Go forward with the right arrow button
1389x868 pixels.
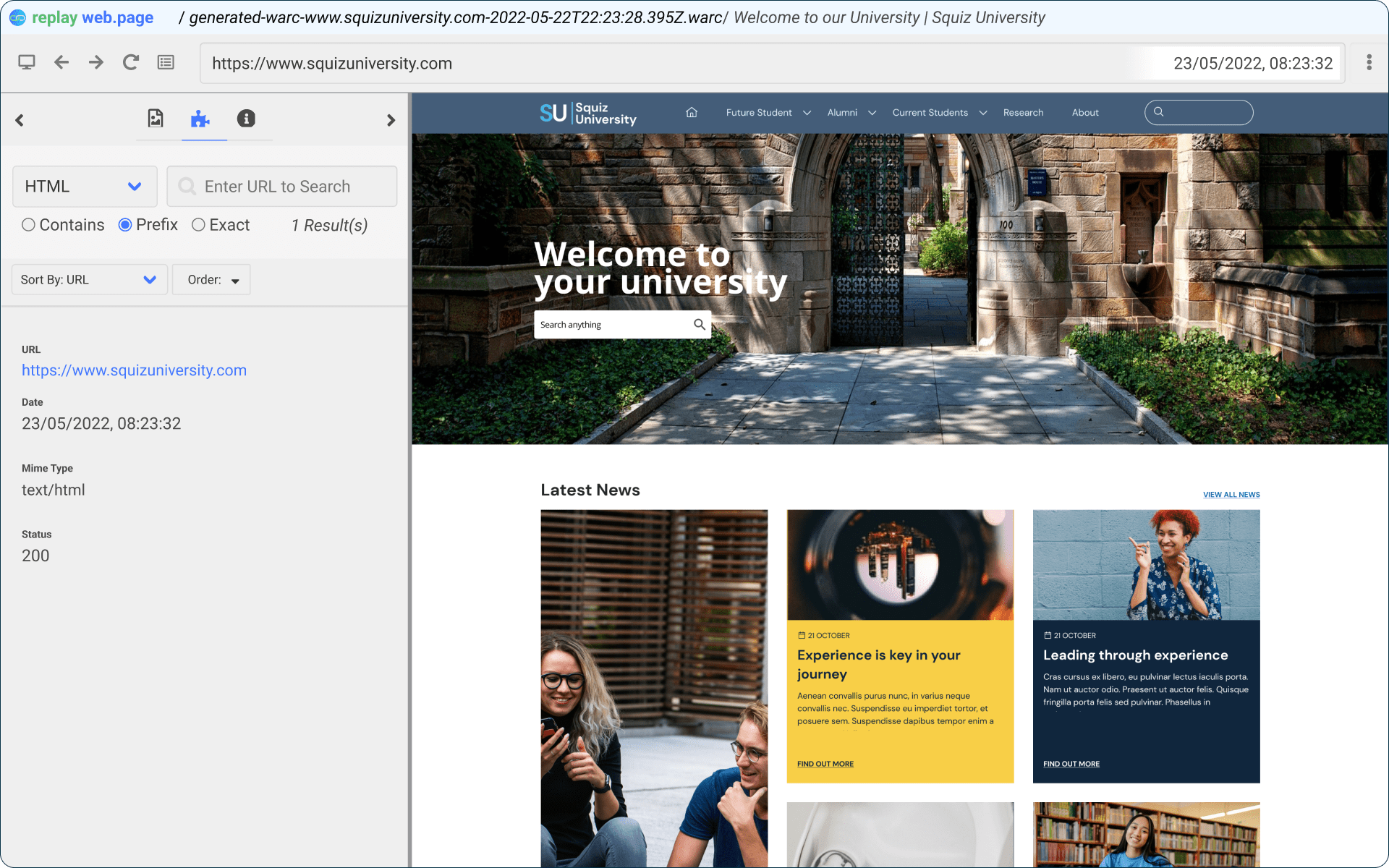[x=96, y=63]
